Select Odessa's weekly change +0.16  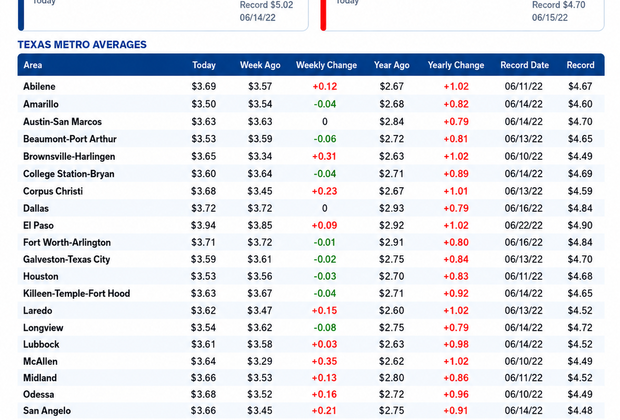point(324,395)
